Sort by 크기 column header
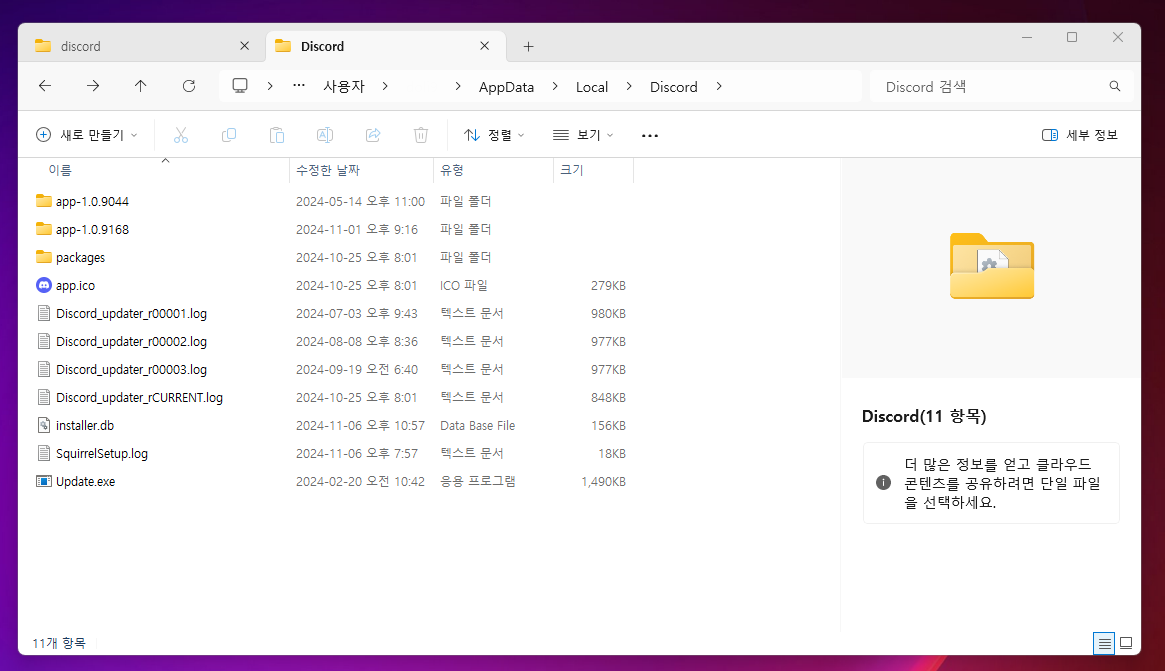Viewport: 1165px width, 671px height. tap(571, 170)
